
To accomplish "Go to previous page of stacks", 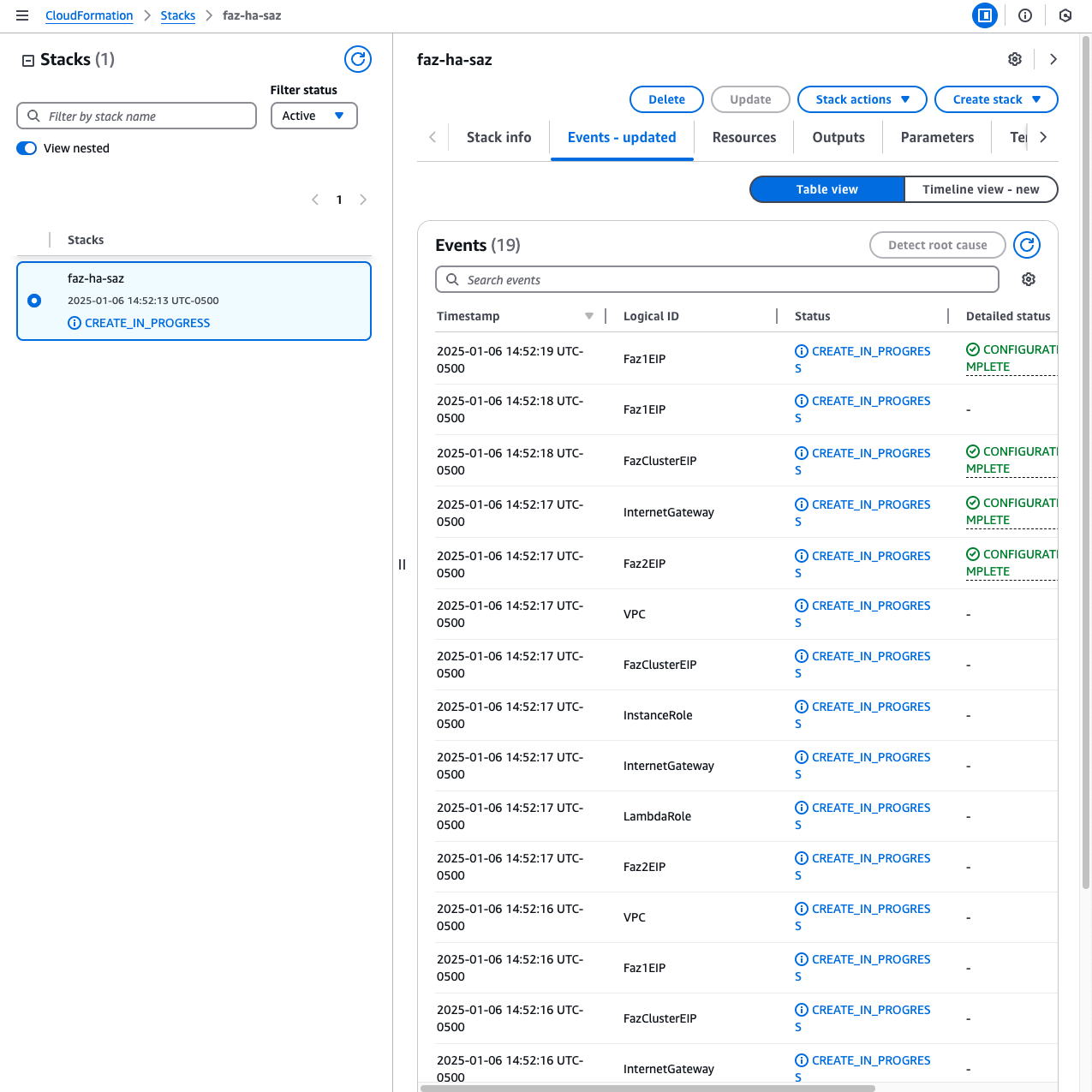I will 315,200.
